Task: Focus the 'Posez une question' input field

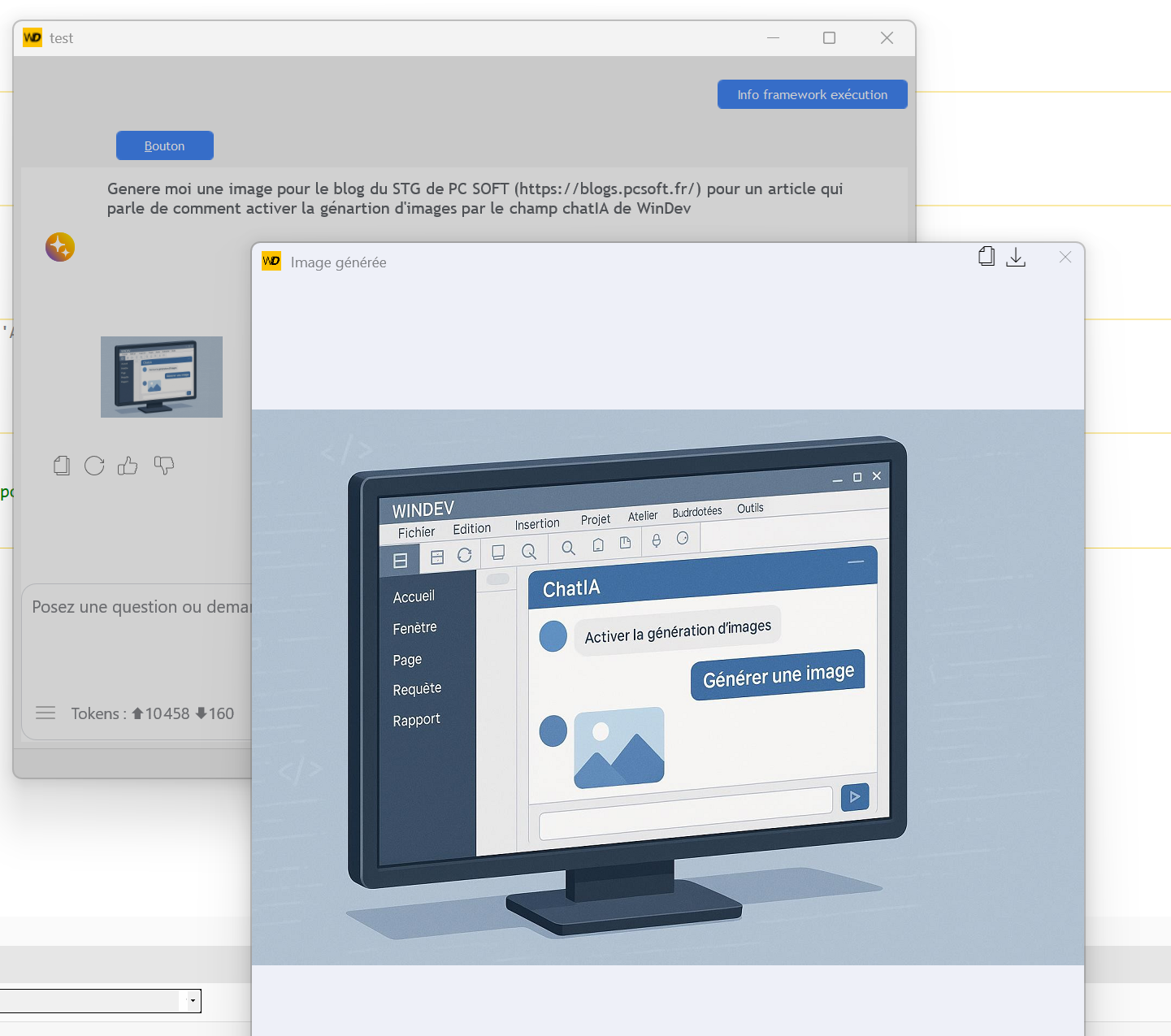Action: 138,634
